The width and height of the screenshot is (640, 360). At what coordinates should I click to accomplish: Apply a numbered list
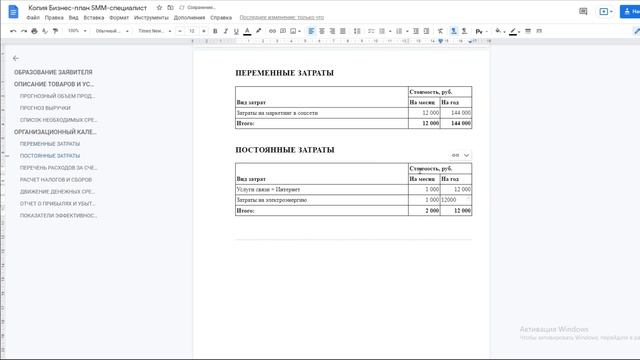[399, 31]
